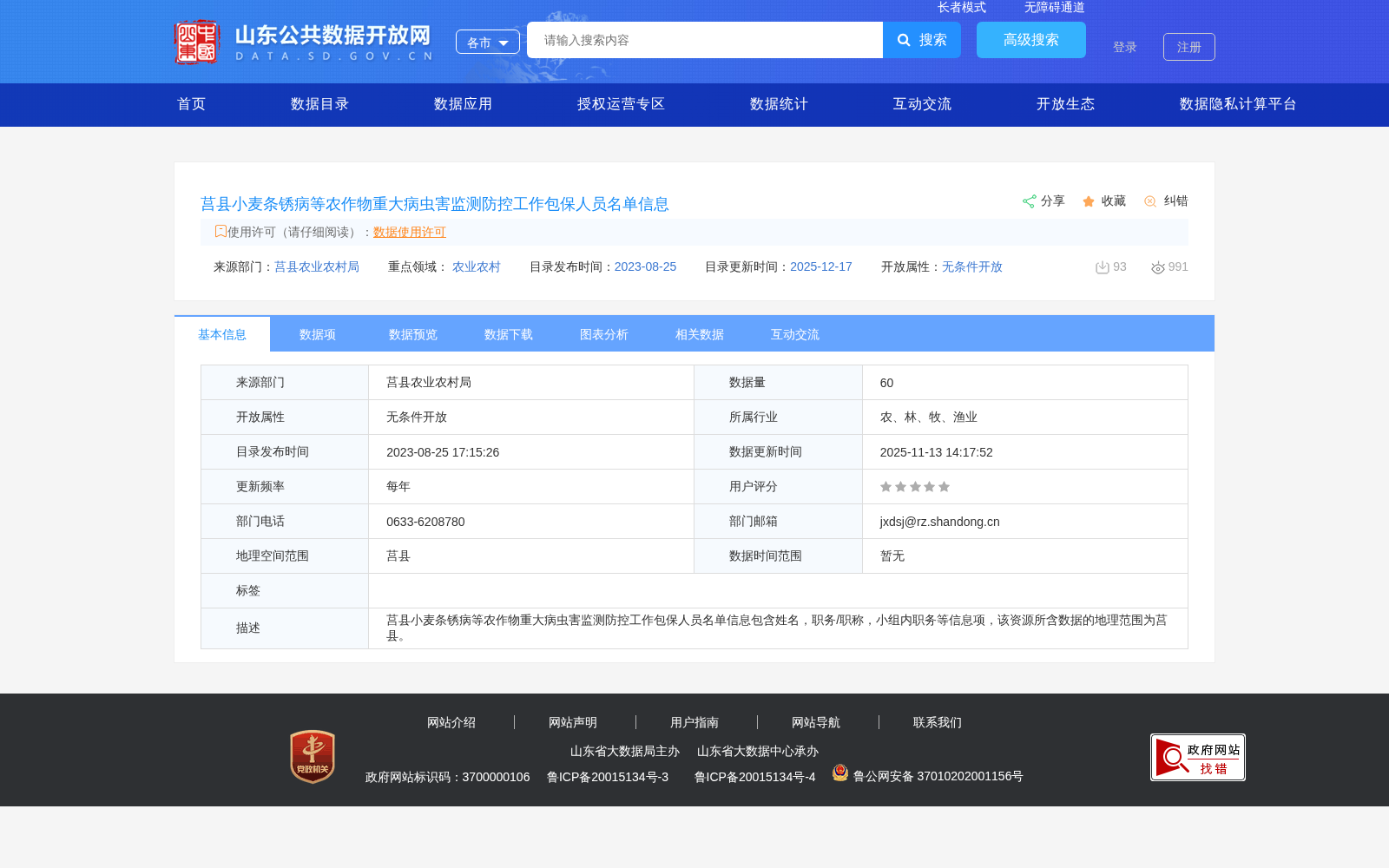
Task: Open 开放生态 in the navigation bar
Action: click(x=1066, y=104)
